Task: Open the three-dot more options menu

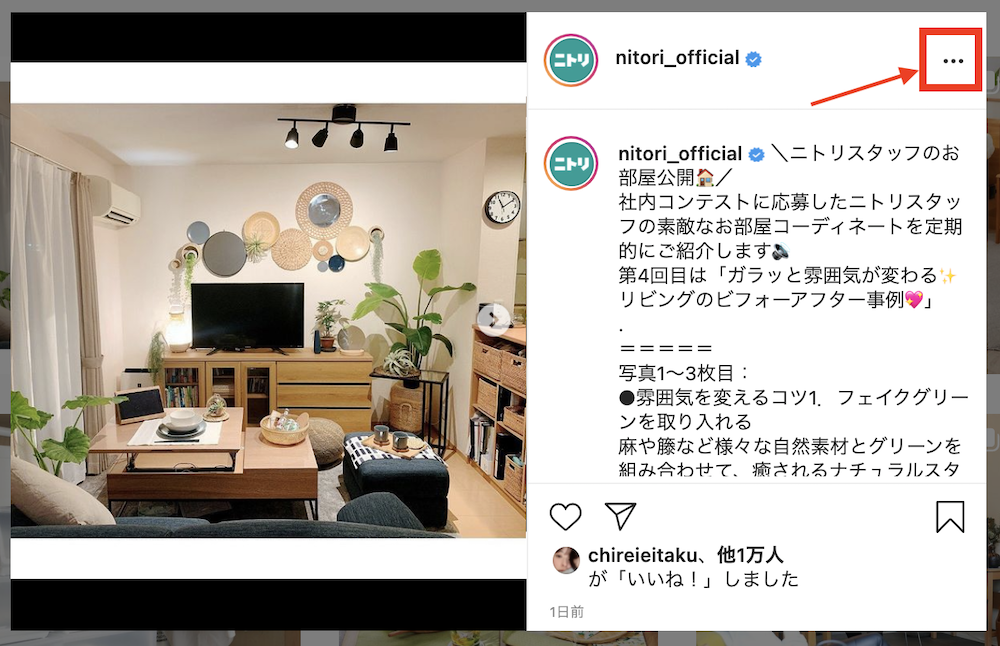Action: pos(953,61)
